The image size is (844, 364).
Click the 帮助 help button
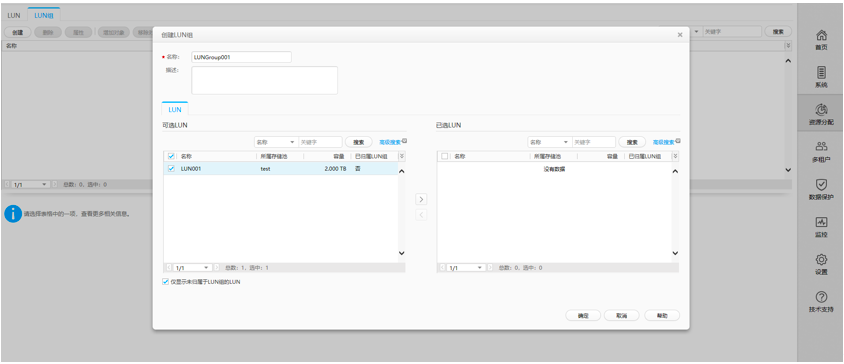point(662,316)
